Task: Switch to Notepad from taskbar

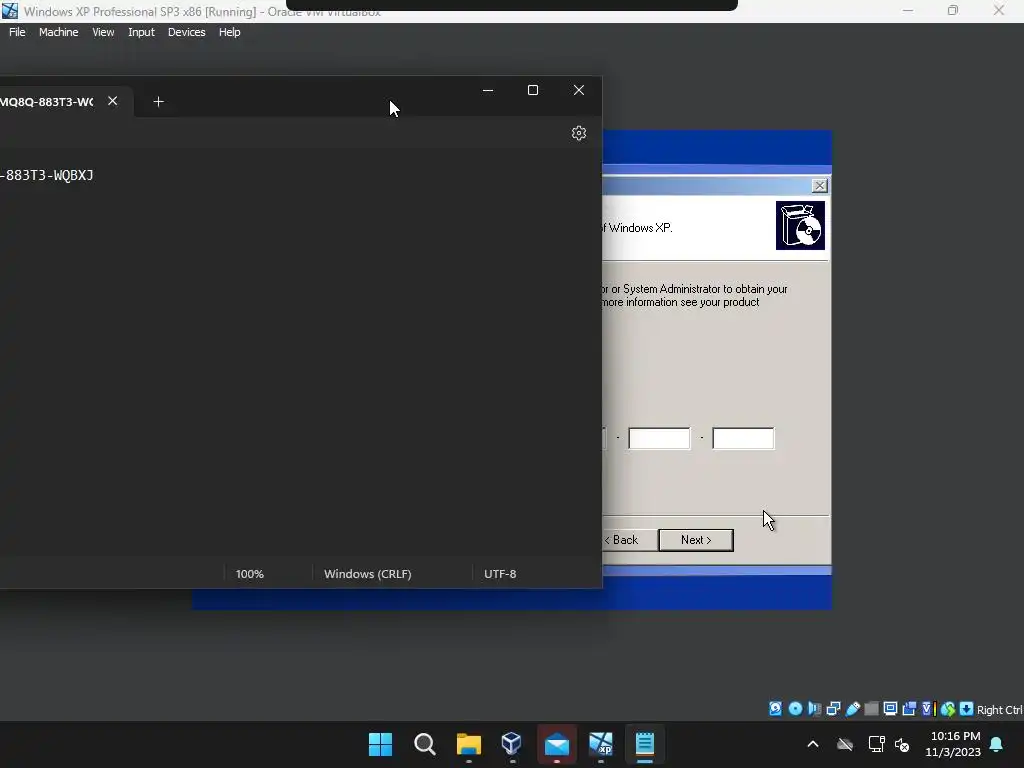Action: tap(645, 744)
